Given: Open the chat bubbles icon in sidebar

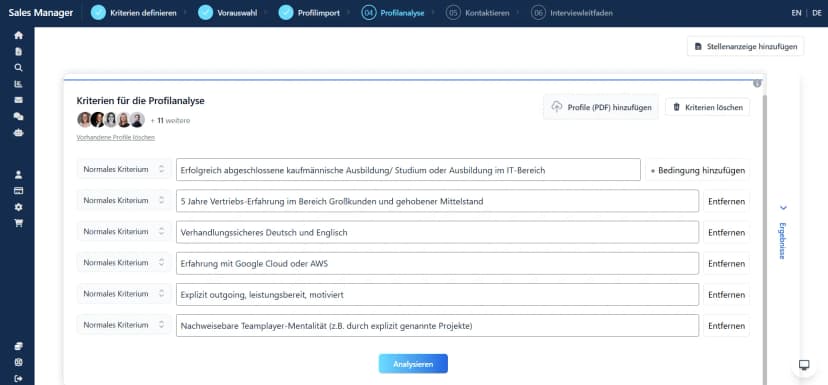Looking at the screenshot, I should click(x=18, y=117).
